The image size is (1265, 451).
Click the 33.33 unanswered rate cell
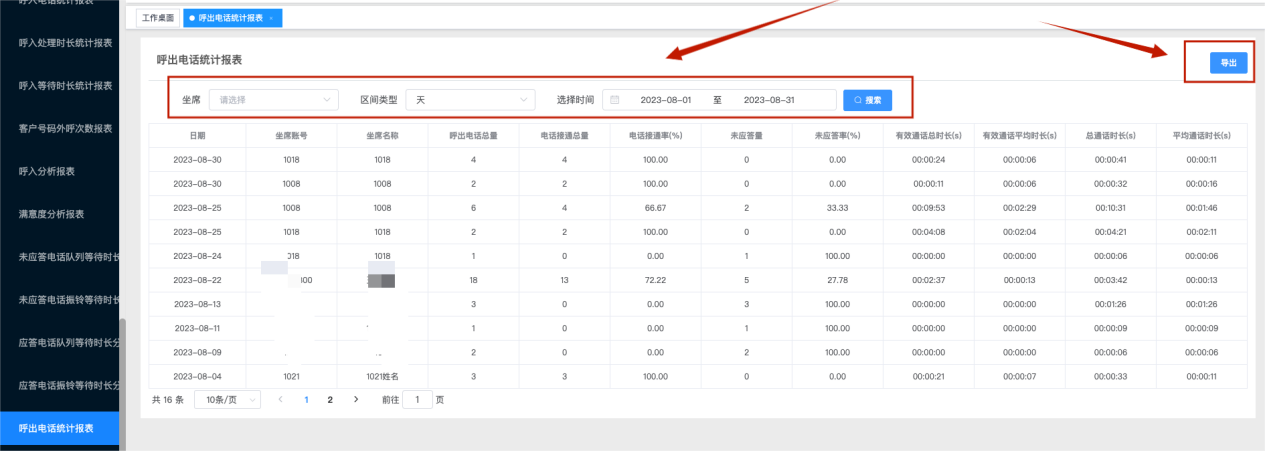point(837,208)
